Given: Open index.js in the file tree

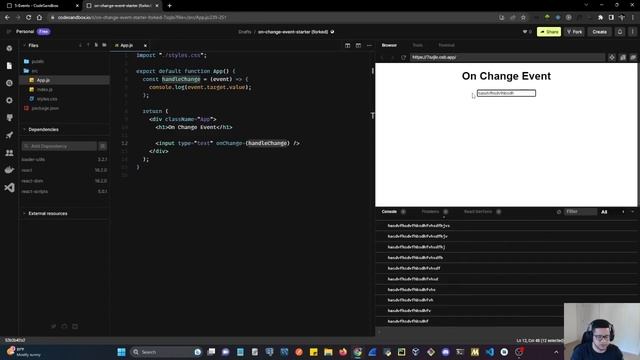Looking at the screenshot, I should (44, 89).
